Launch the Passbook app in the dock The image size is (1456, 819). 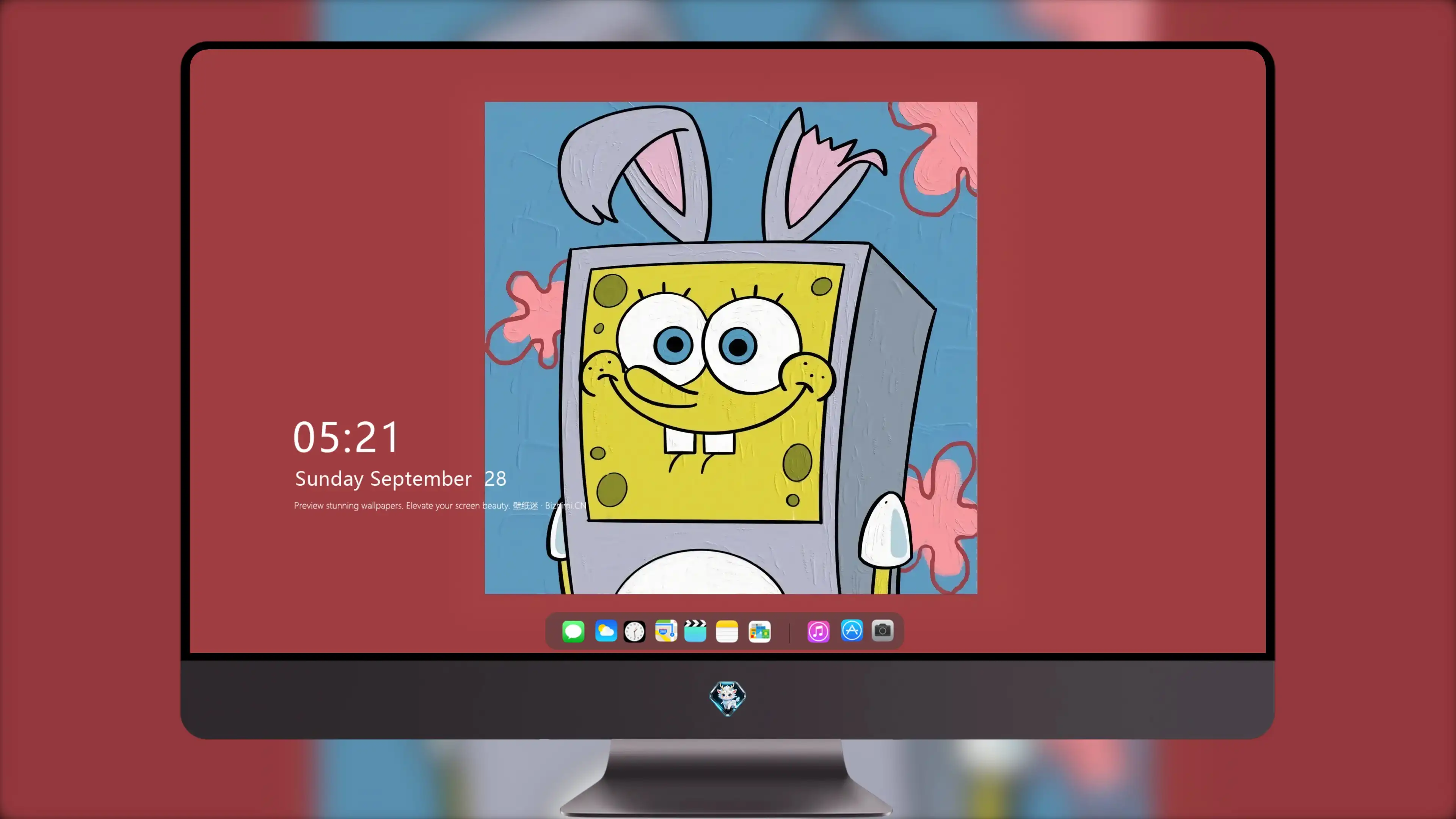pos(759,631)
